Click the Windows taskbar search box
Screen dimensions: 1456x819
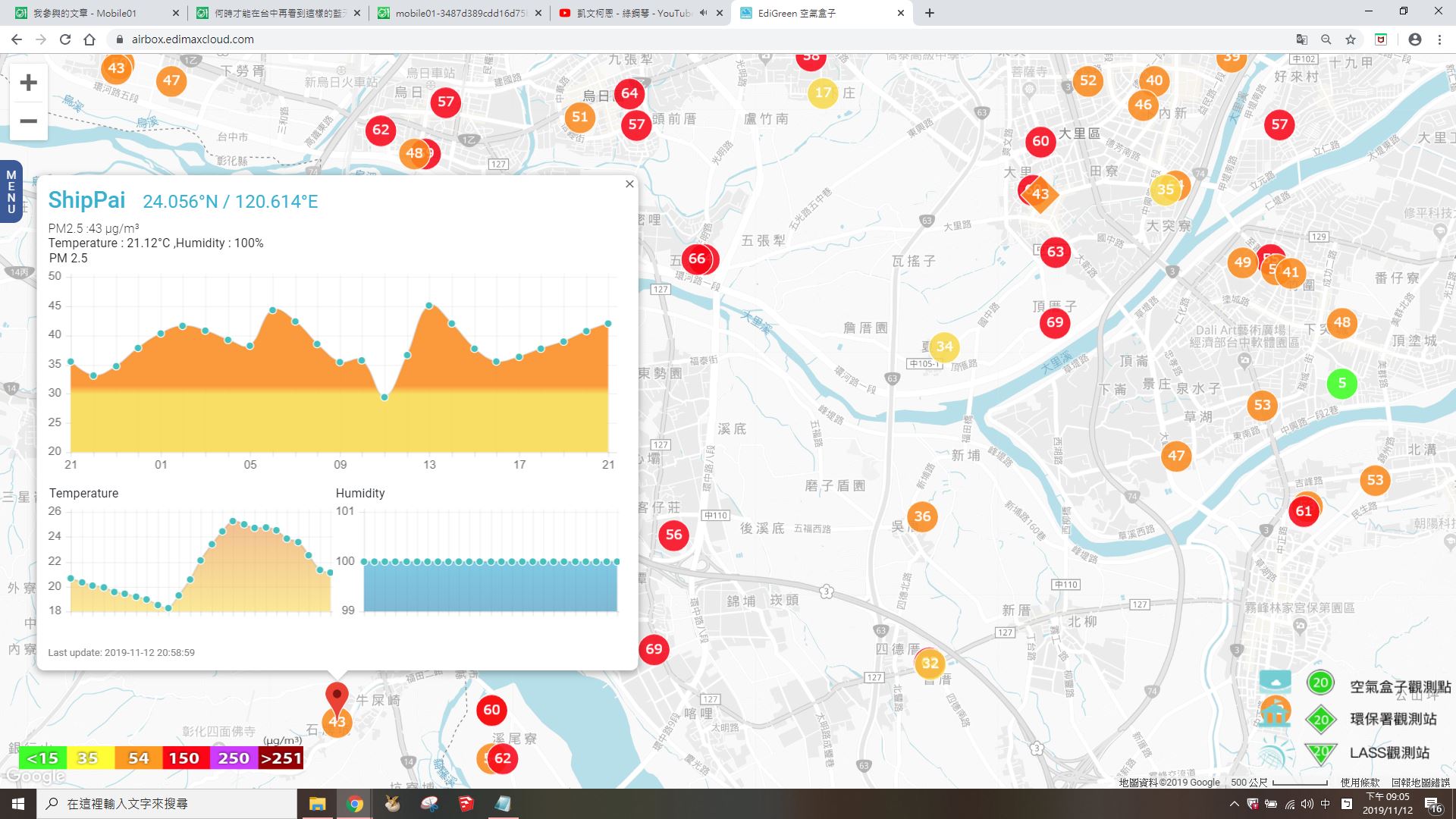tap(167, 804)
